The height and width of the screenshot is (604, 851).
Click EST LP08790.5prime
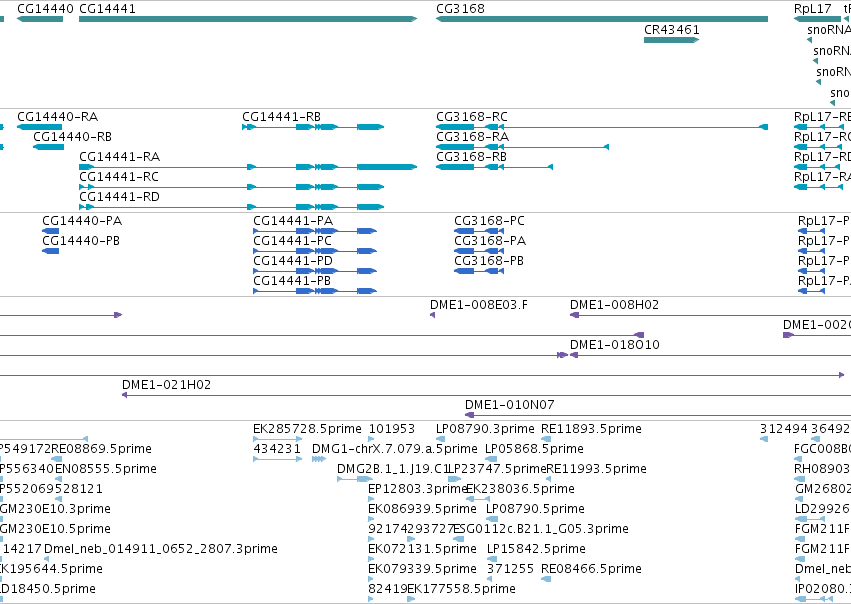[x=535, y=509]
